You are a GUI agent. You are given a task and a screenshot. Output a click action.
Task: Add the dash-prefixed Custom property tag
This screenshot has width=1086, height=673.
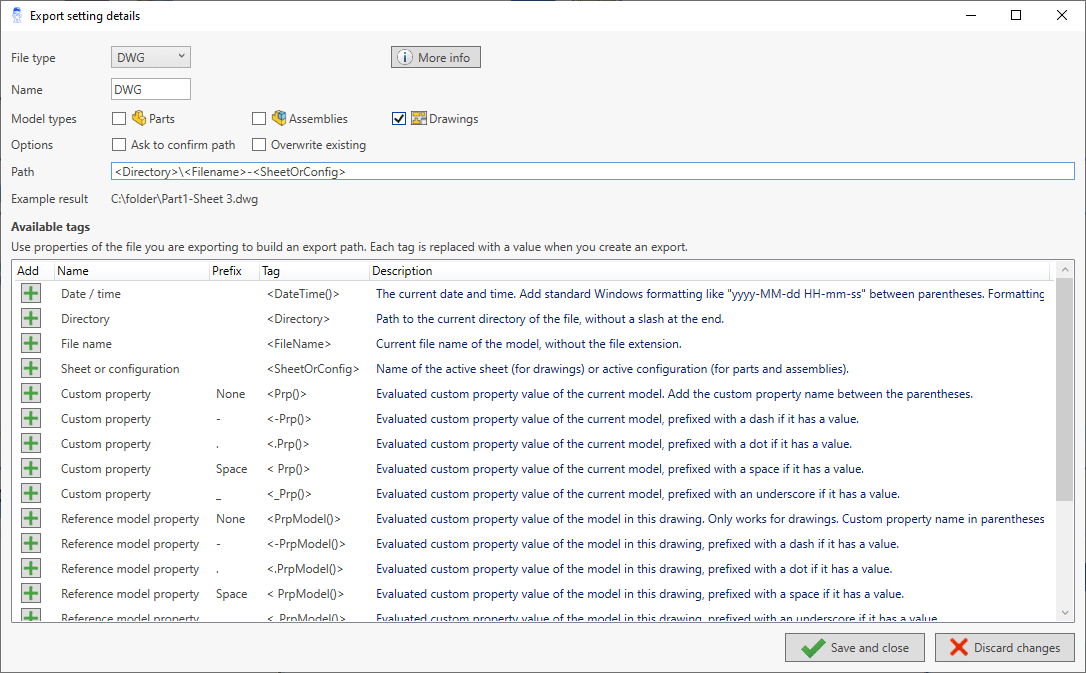pyautogui.click(x=30, y=418)
